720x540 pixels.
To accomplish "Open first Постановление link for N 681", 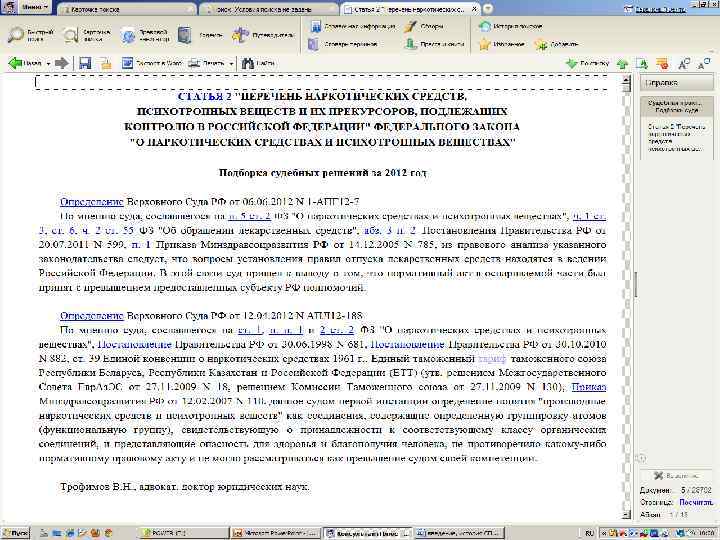I will 135,344.
